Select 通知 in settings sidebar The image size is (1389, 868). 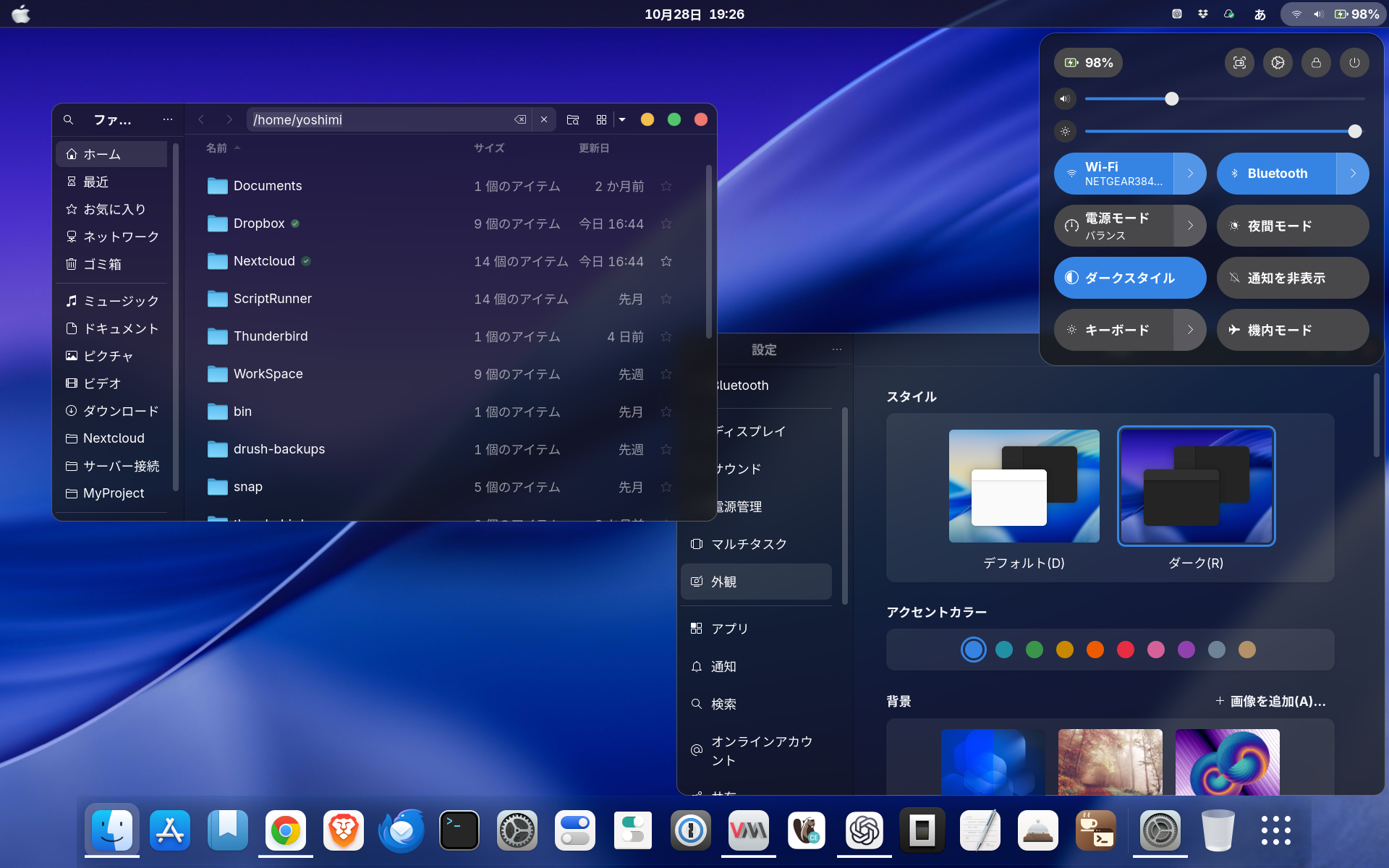756,666
